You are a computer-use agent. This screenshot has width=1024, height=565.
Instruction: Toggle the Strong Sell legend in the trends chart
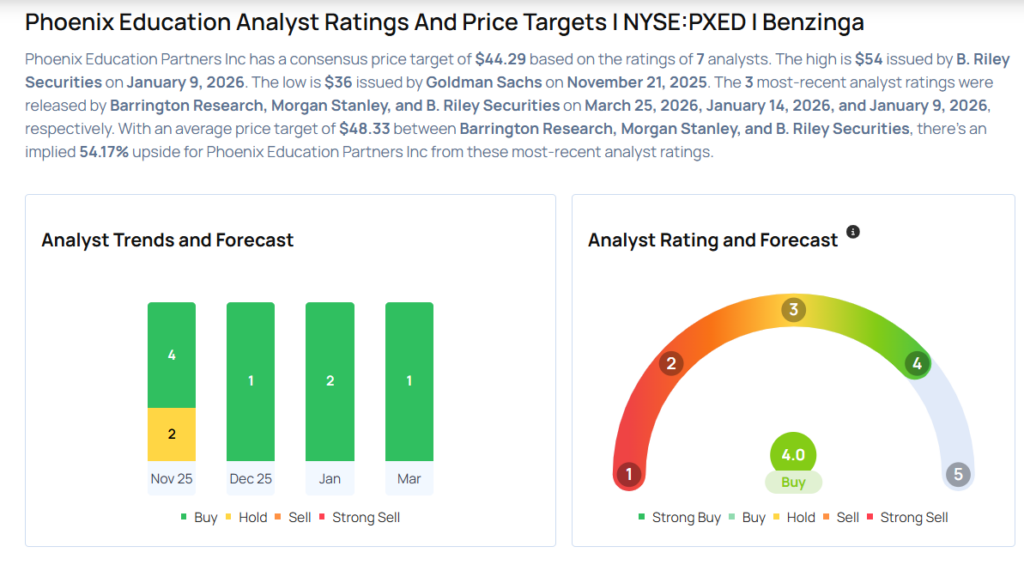(x=358, y=517)
